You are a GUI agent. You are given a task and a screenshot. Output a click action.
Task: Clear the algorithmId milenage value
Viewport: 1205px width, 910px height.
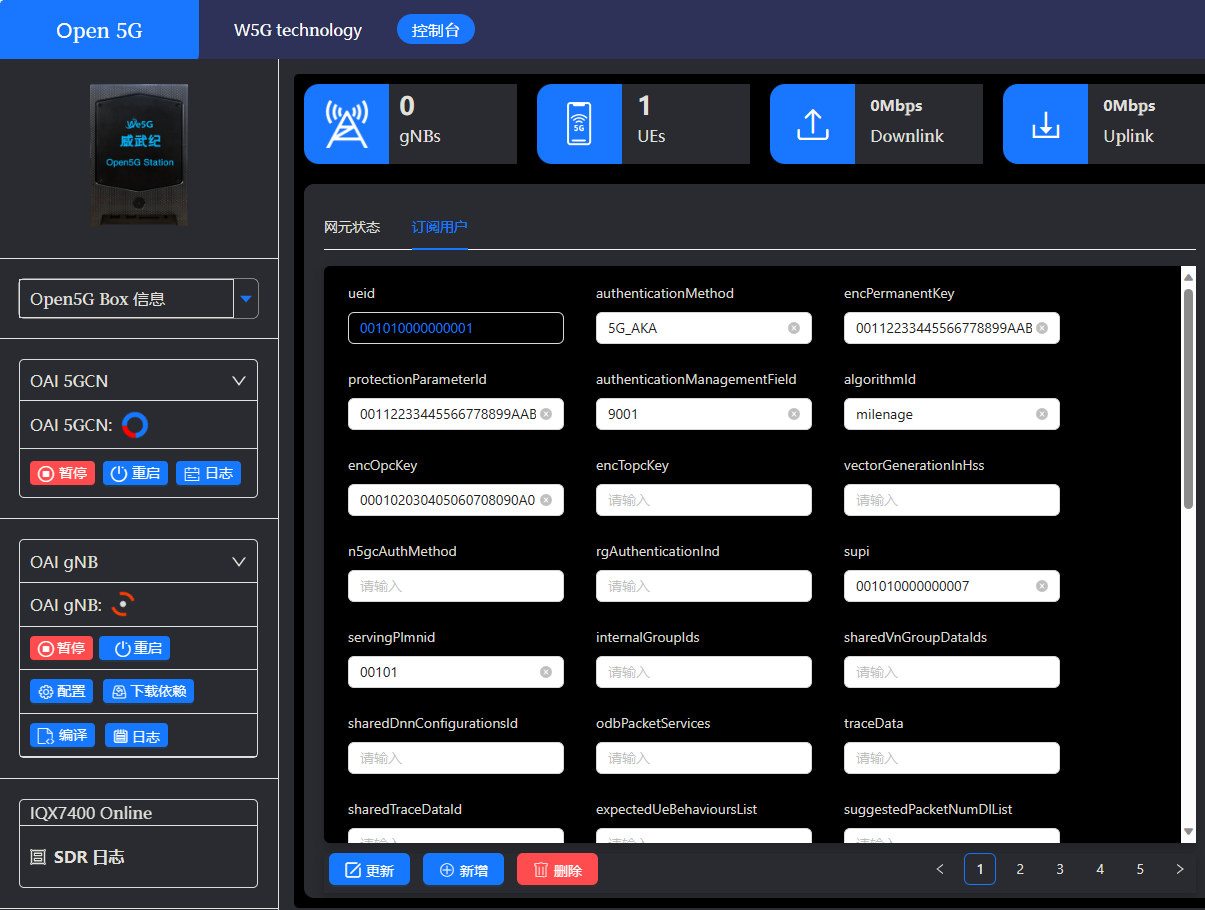tap(1042, 414)
